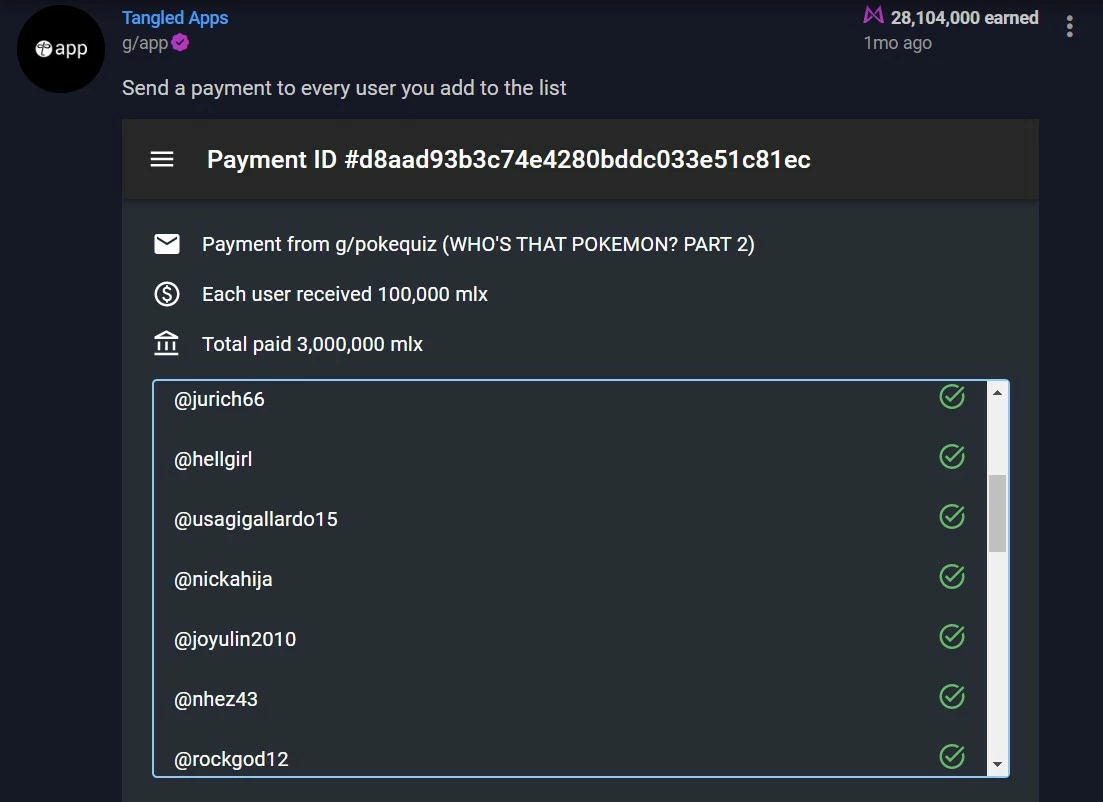The width and height of the screenshot is (1103, 802).
Task: Click the purple mlx currency logo near earnings
Action: click(x=874, y=15)
